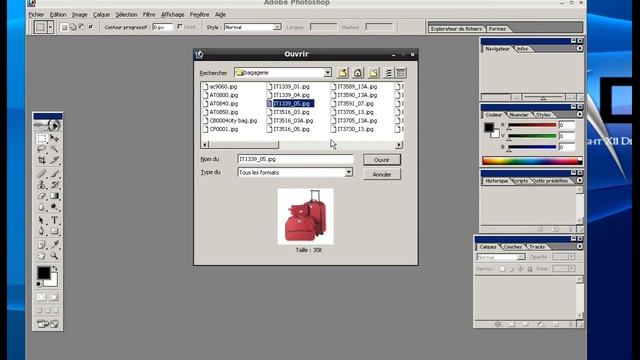Select the Rectangle shape tool
The width and height of the screenshot is (640, 360).
(54, 231)
